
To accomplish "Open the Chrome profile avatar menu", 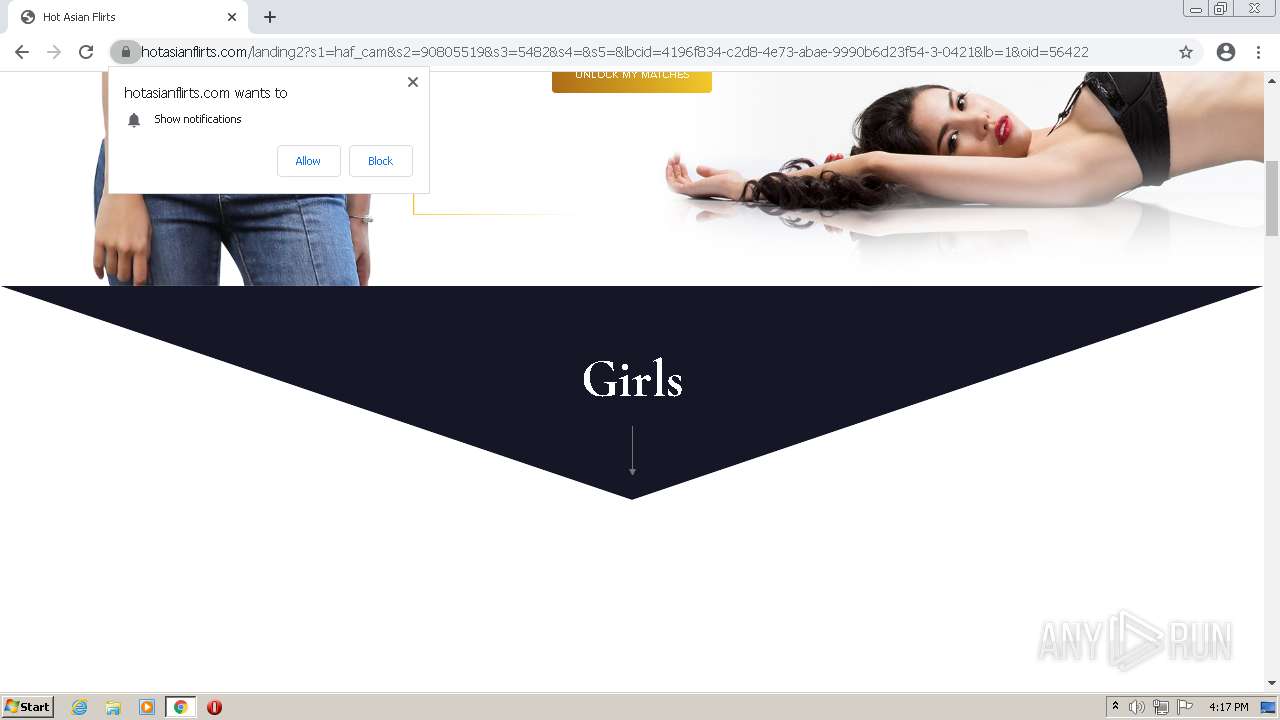I will 1226,52.
